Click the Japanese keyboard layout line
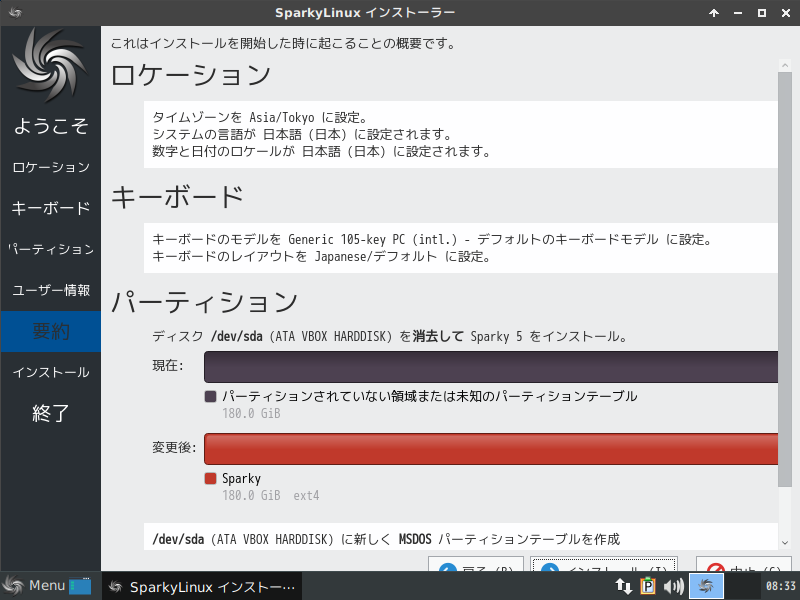 pyautogui.click(x=321, y=256)
